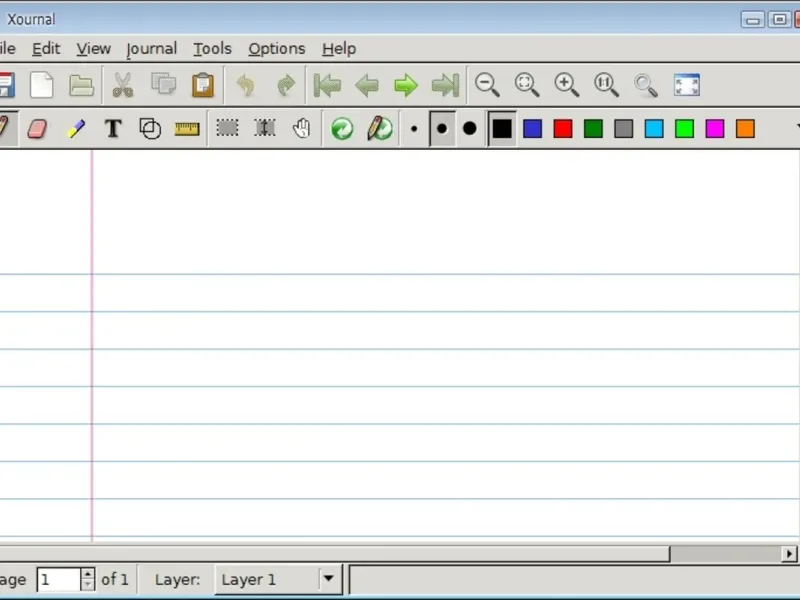Pick the black color swatch
The image size is (800, 600).
[x=502, y=129]
